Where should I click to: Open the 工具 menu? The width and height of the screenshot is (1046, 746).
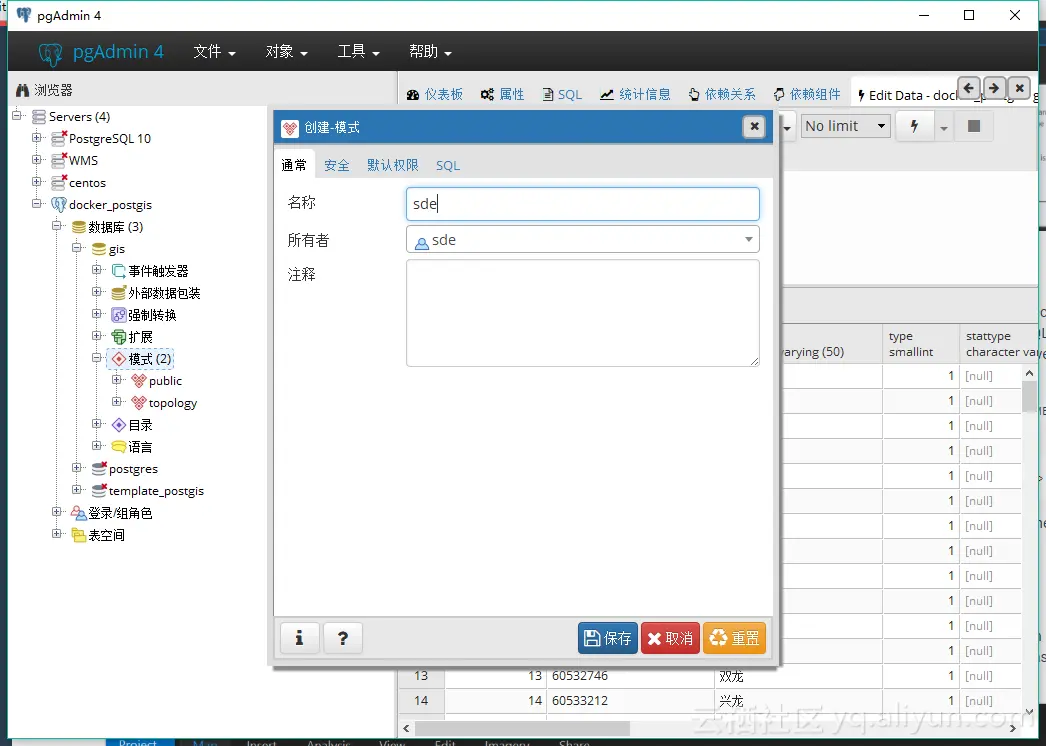tap(358, 52)
